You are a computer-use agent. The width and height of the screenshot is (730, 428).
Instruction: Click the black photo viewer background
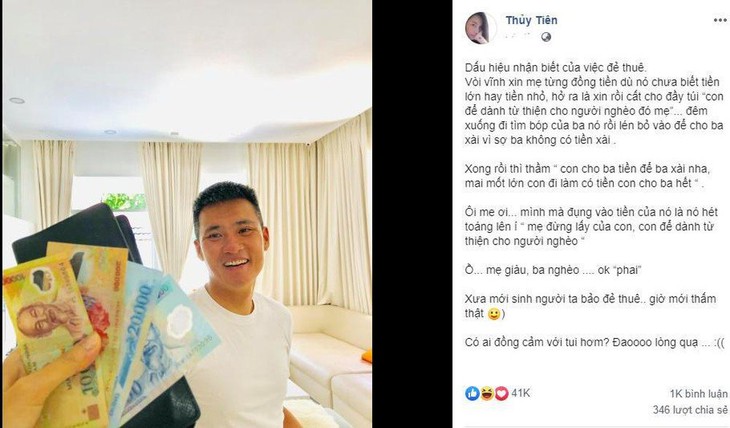click(412, 214)
